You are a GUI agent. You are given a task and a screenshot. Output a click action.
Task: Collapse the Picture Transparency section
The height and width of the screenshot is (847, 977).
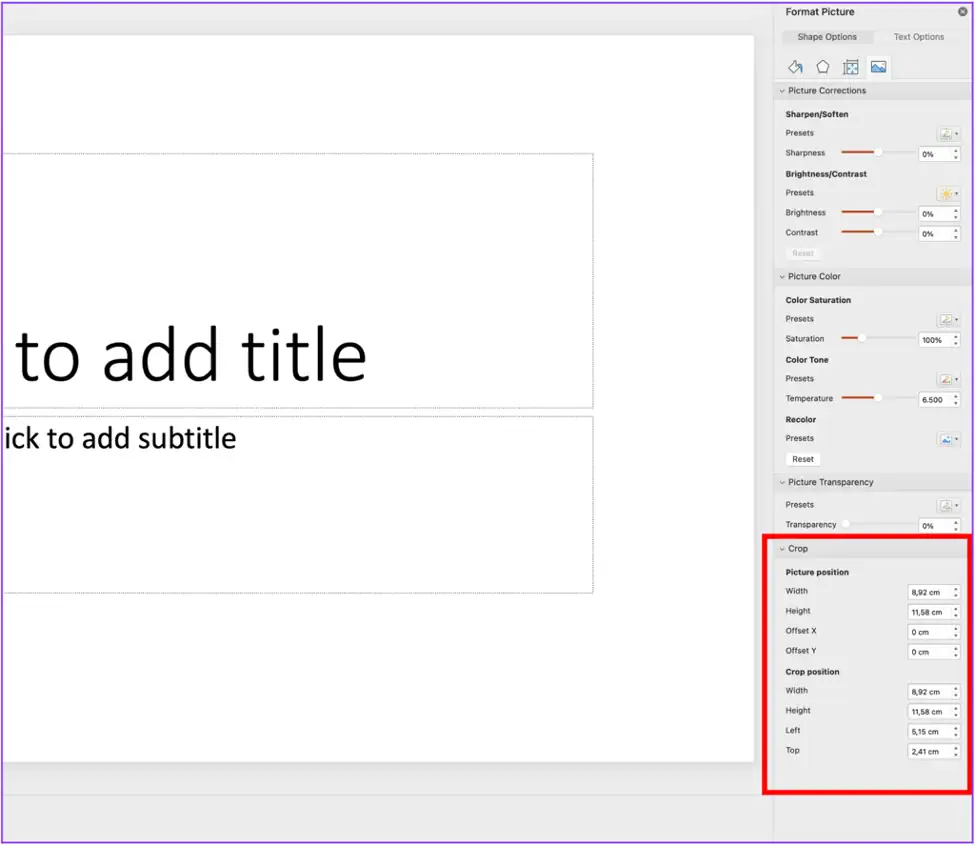783,482
